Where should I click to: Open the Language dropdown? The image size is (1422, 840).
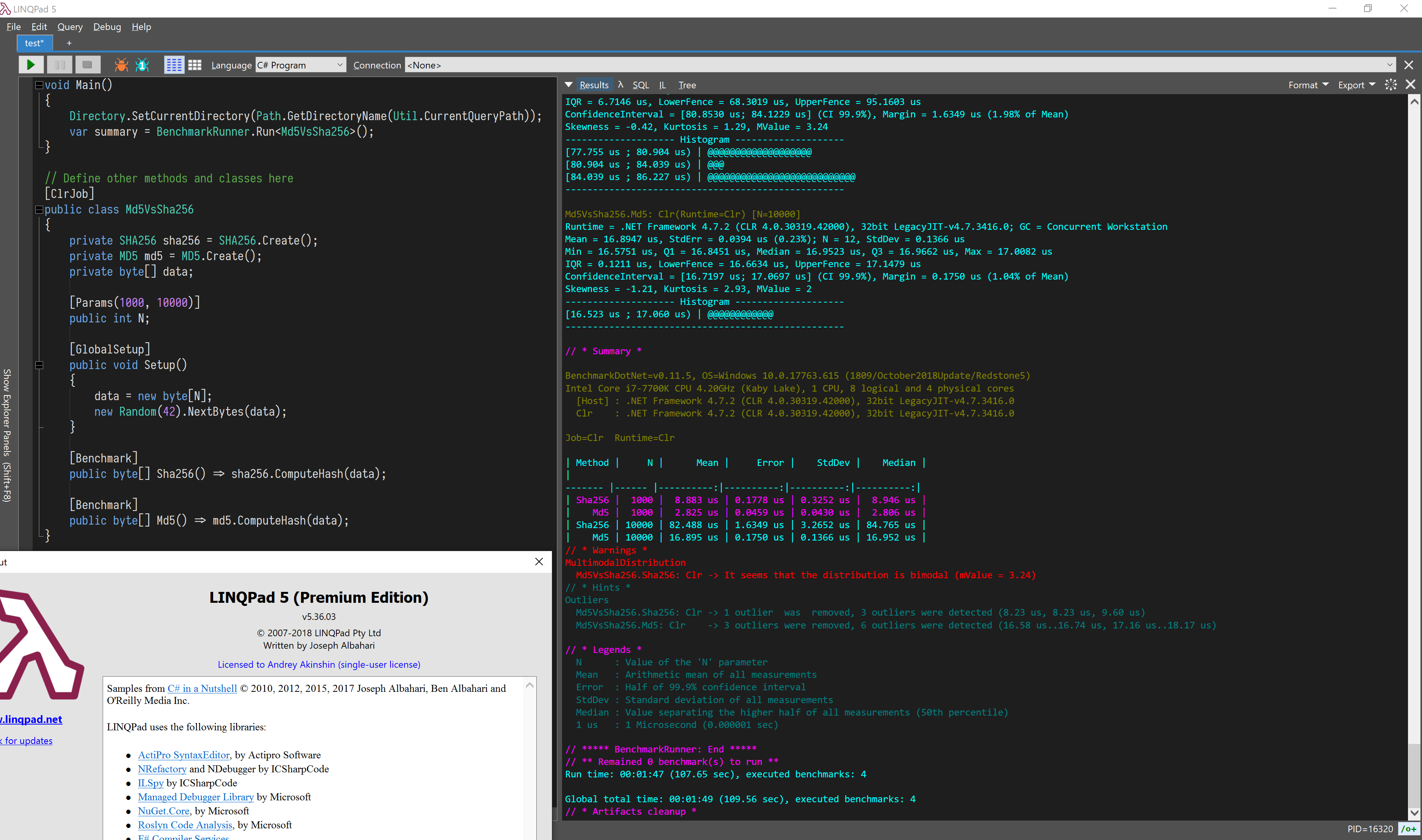tap(301, 65)
